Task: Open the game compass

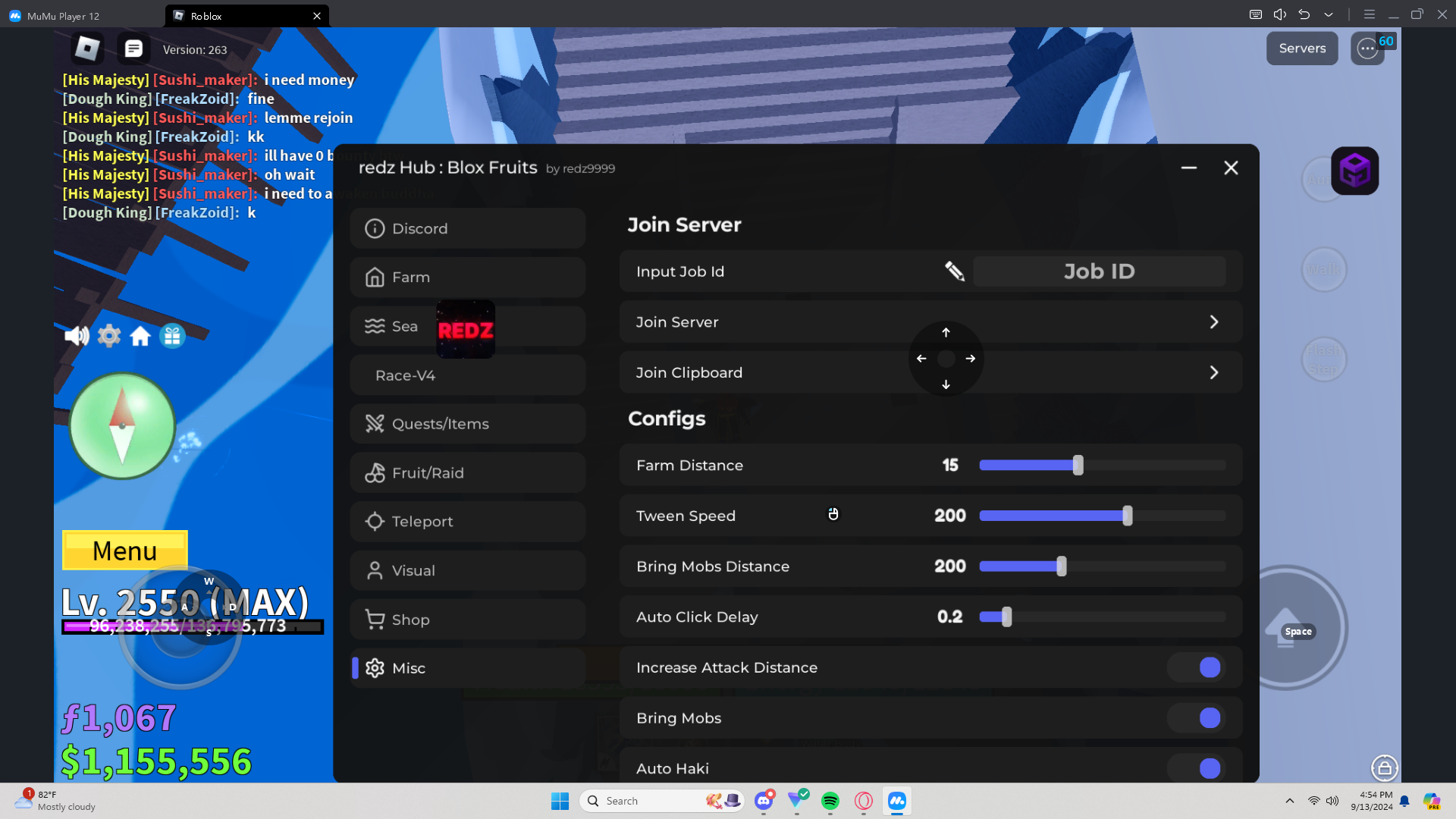Action: (122, 425)
